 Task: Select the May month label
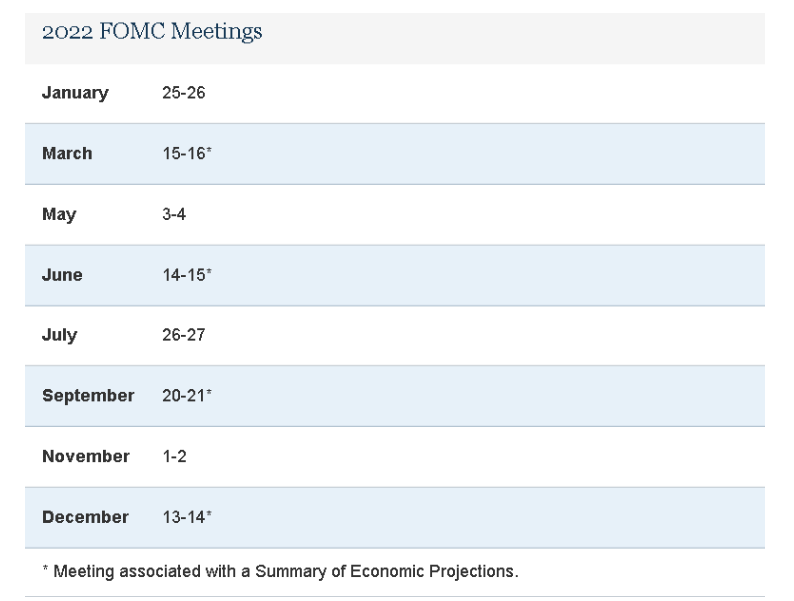click(x=59, y=215)
